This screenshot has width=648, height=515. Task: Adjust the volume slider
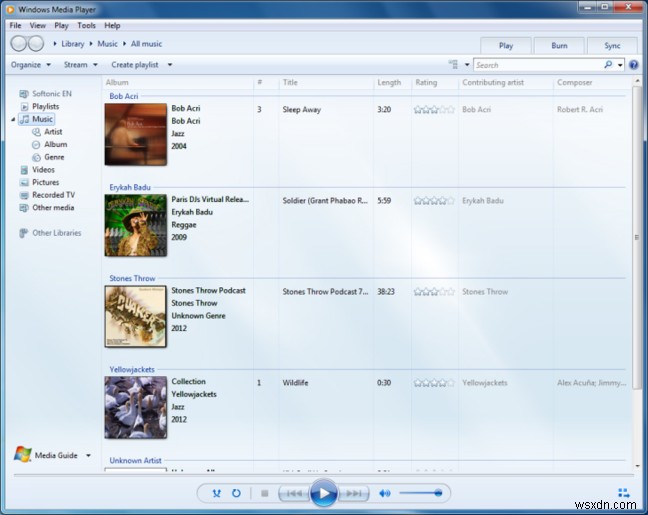click(420, 493)
